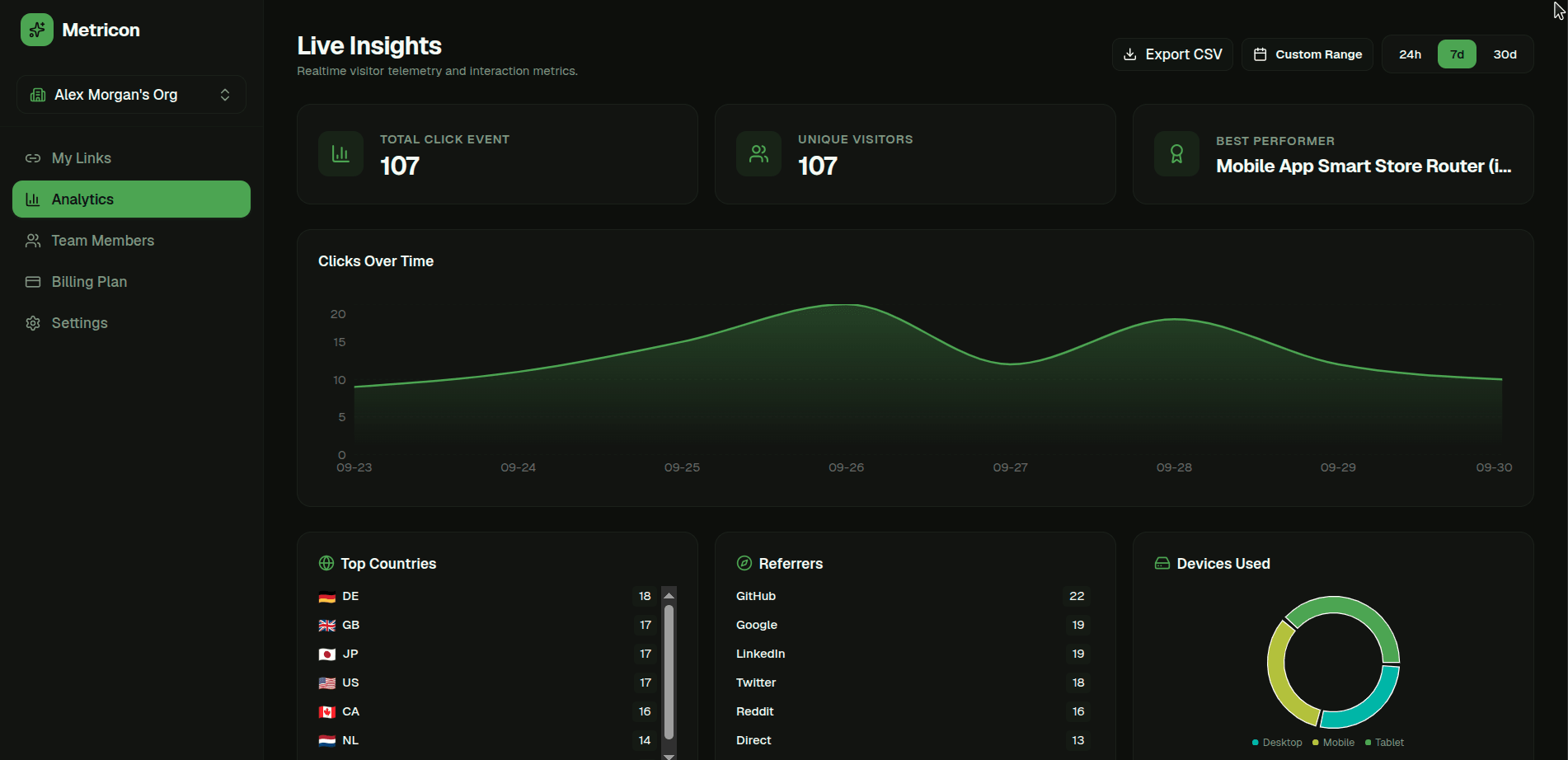Click the globe icon beside Top Countries
1568x760 pixels.
pos(326,563)
